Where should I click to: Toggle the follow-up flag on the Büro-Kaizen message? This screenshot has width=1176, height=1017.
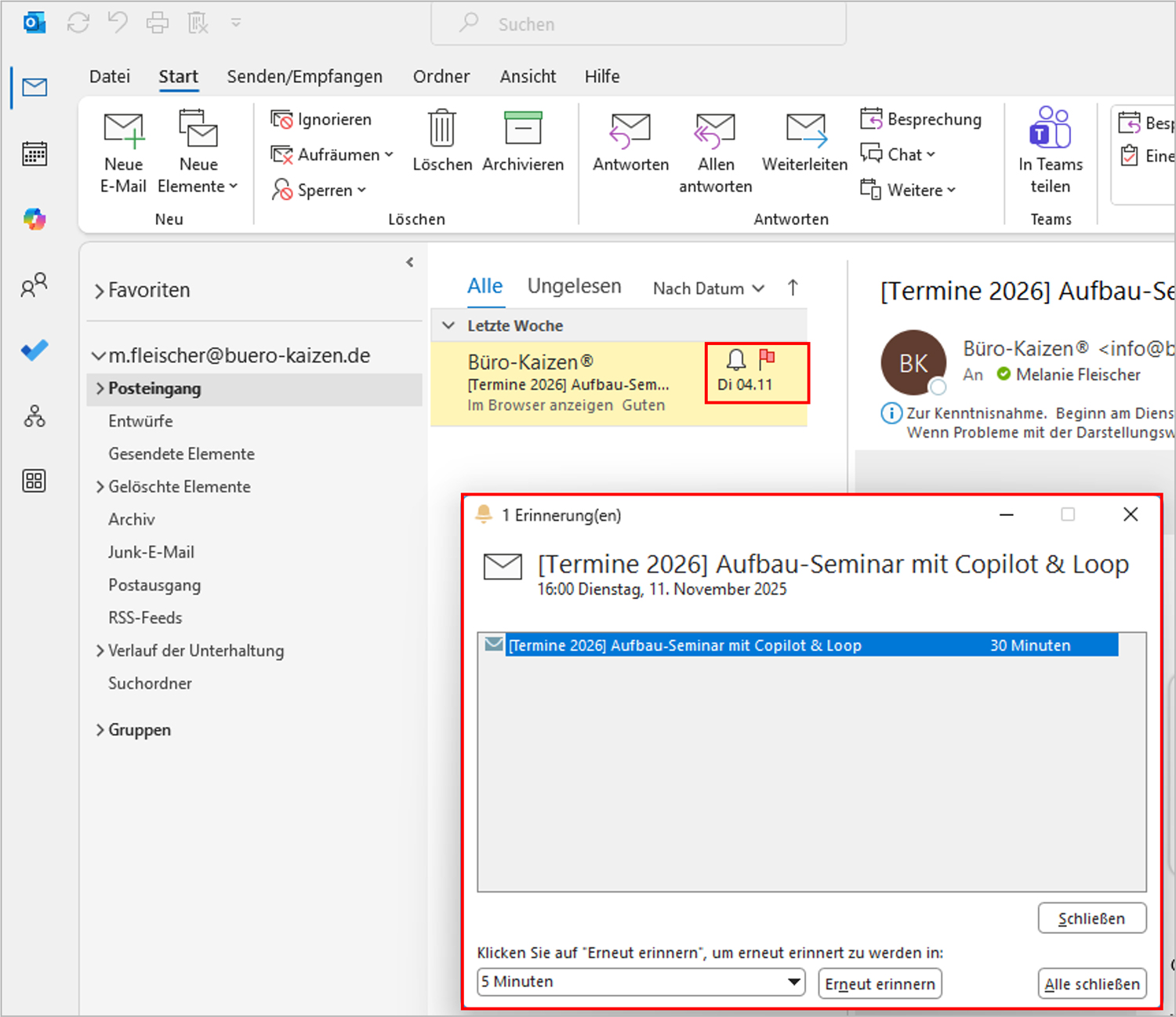point(768,359)
